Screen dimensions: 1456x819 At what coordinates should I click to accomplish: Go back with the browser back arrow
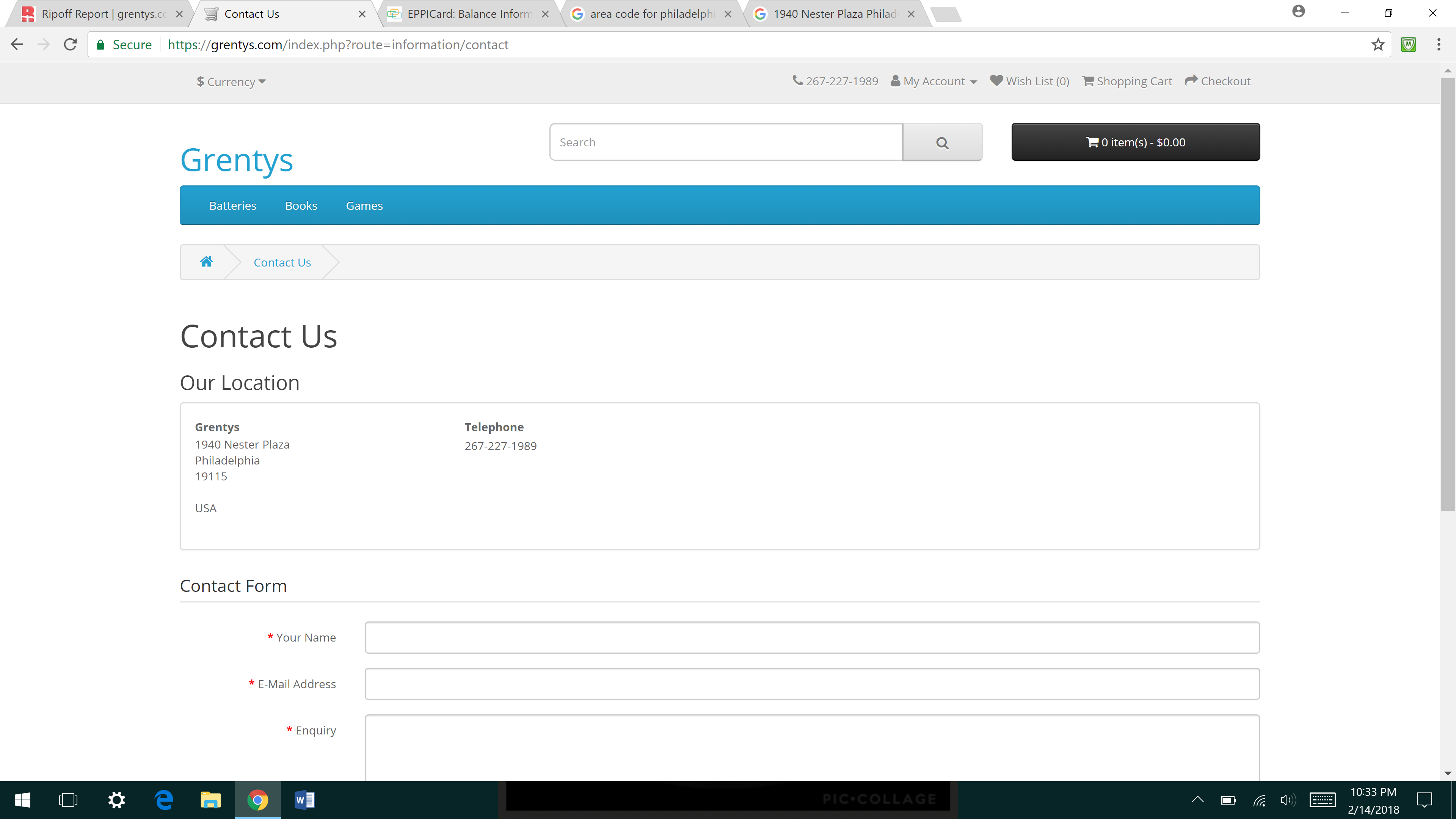17,45
